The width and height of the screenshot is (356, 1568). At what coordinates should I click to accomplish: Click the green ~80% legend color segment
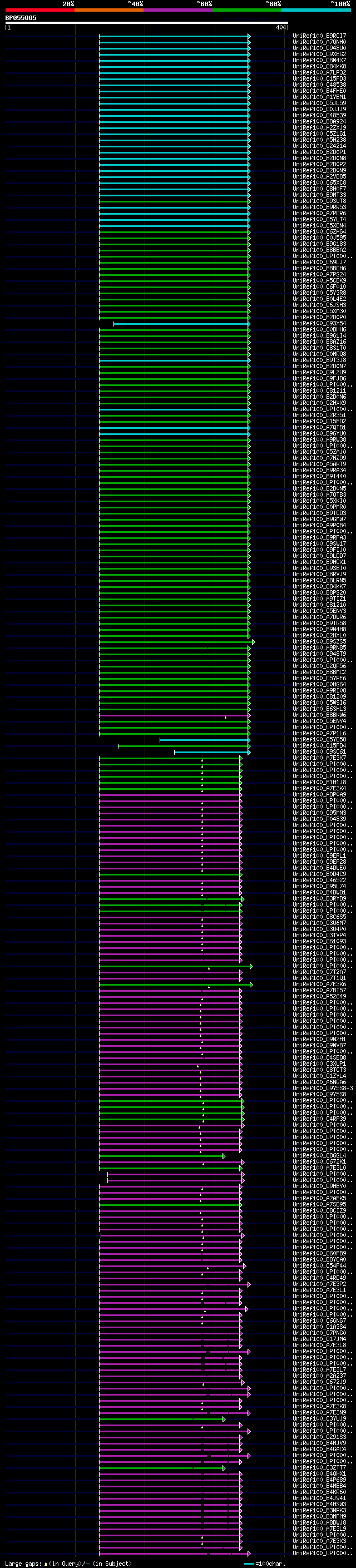tap(247, 10)
